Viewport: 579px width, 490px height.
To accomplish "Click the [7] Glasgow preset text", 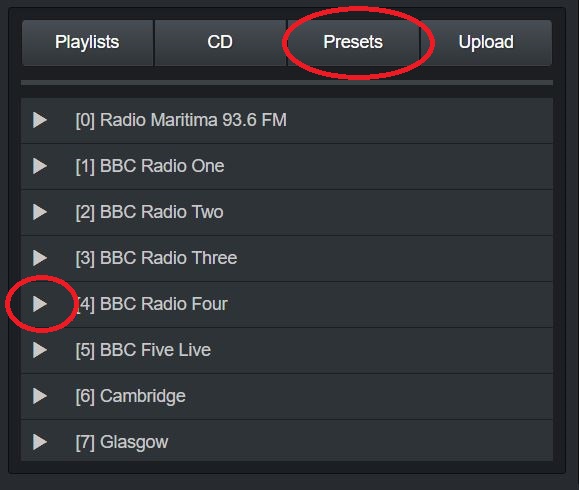I will pos(121,442).
